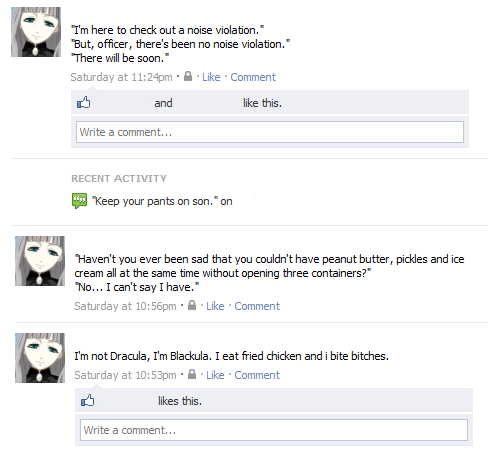Click the thumbs-up icon under the Blackula post
Viewport: 488px width, 456px height.
88,400
